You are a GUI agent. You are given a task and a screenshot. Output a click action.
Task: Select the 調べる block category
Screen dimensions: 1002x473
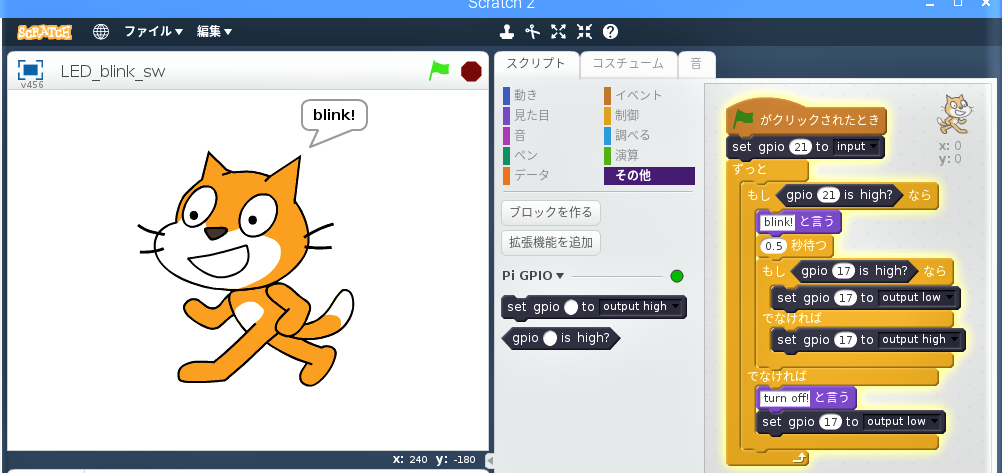(x=627, y=136)
